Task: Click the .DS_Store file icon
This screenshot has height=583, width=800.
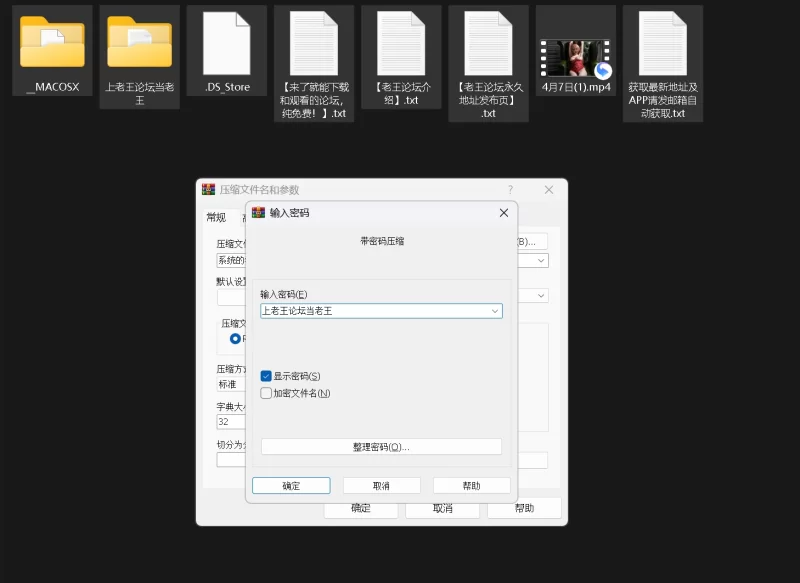Action: point(227,43)
